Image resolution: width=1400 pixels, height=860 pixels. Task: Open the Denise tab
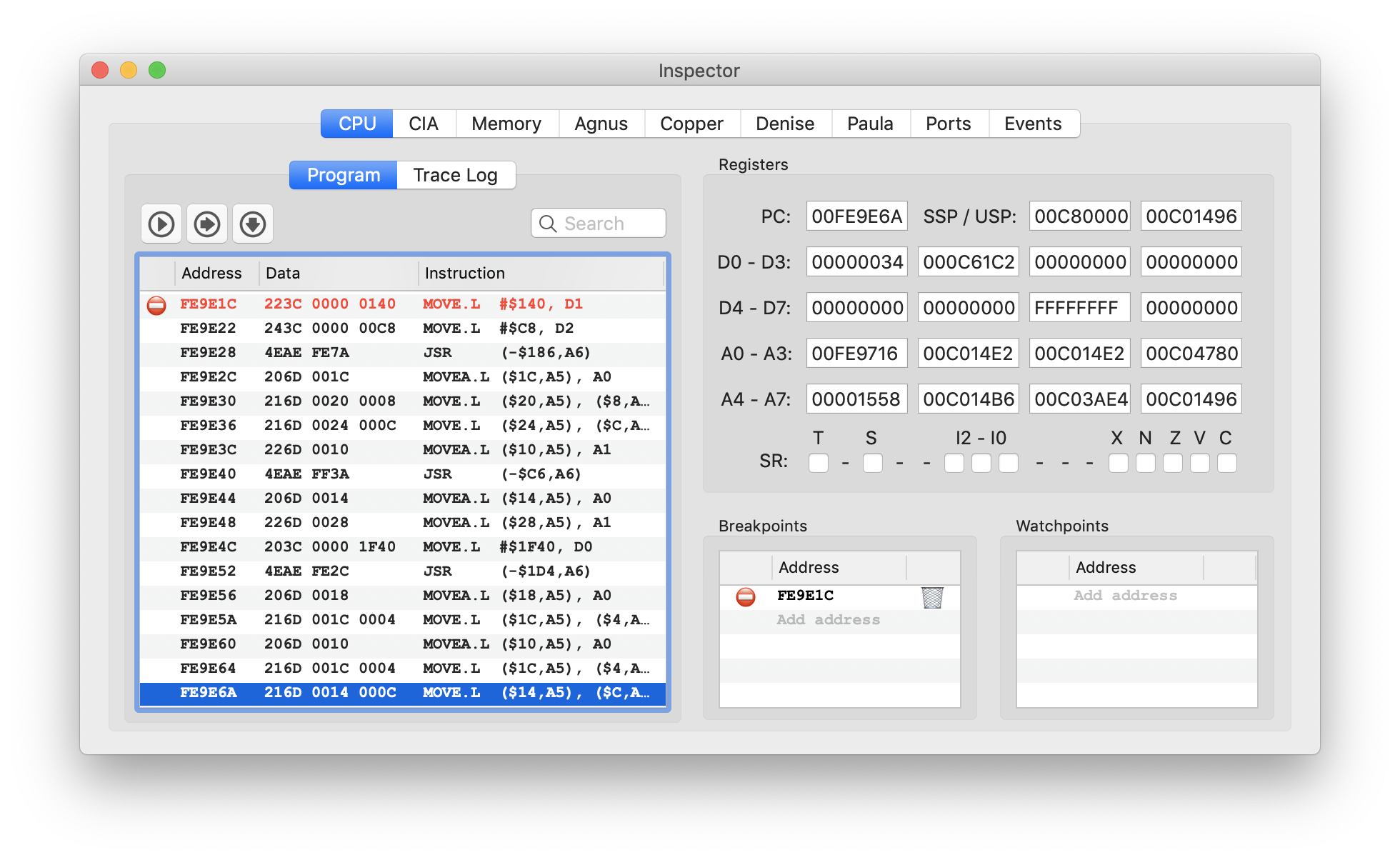click(x=785, y=124)
